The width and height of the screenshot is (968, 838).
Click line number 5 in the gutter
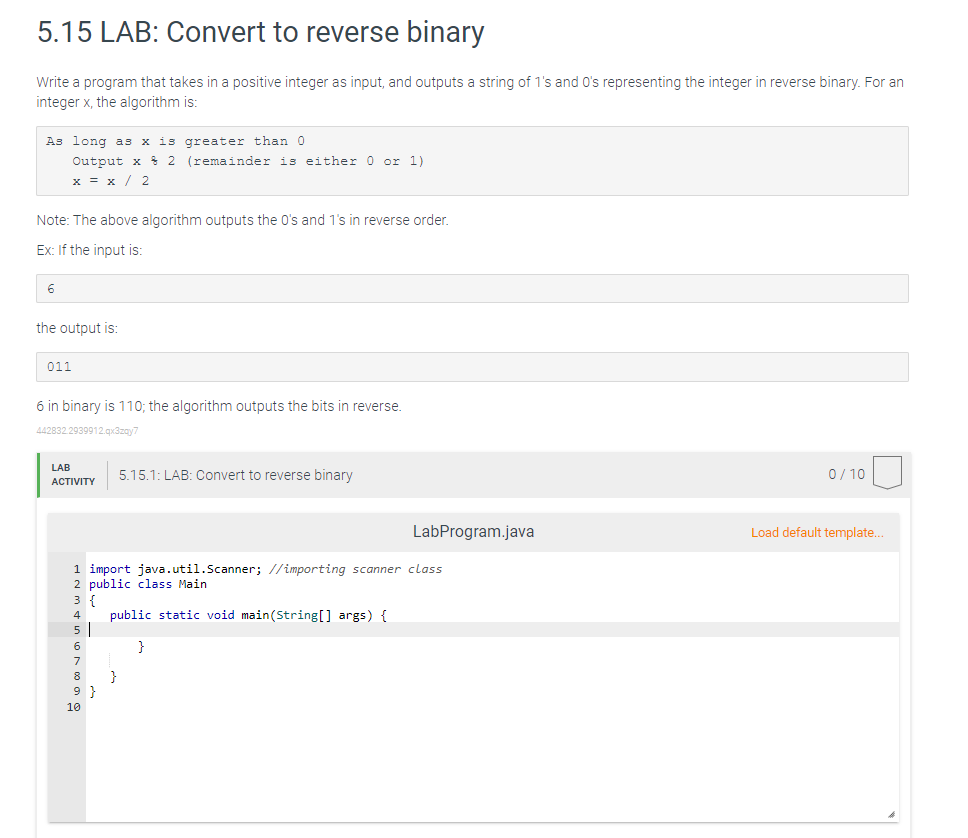pos(76,630)
